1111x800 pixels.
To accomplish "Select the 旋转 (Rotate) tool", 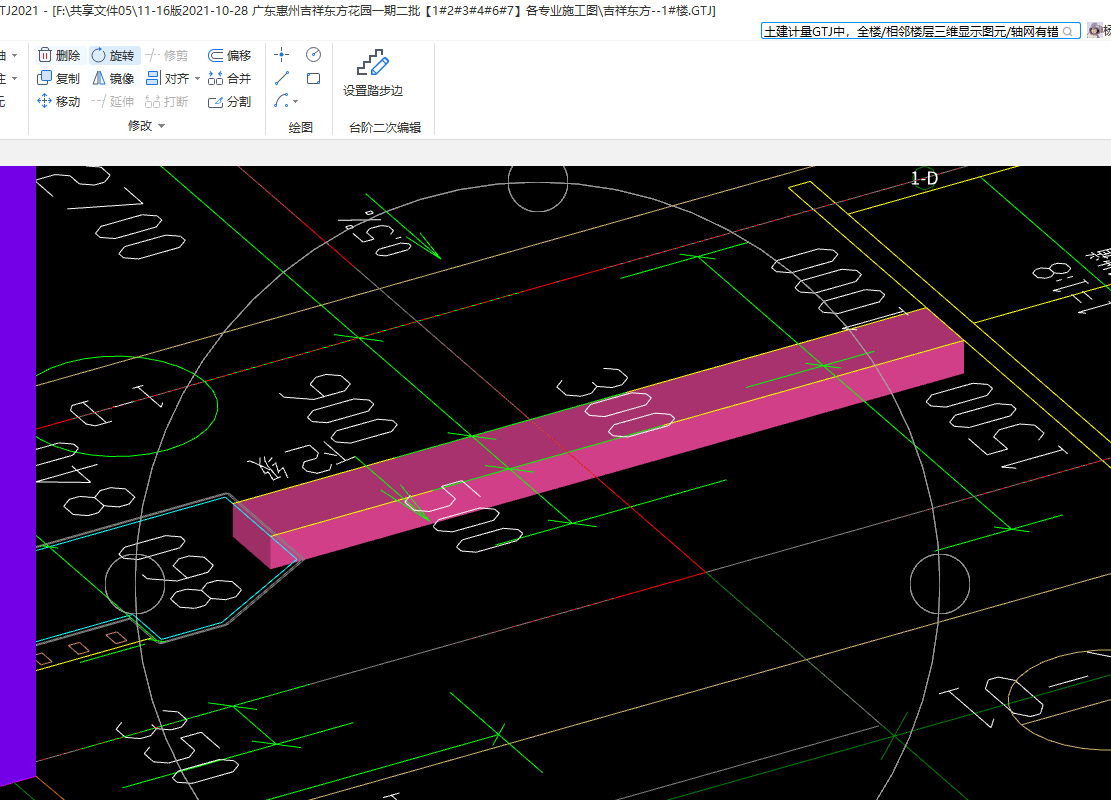I will click(113, 55).
